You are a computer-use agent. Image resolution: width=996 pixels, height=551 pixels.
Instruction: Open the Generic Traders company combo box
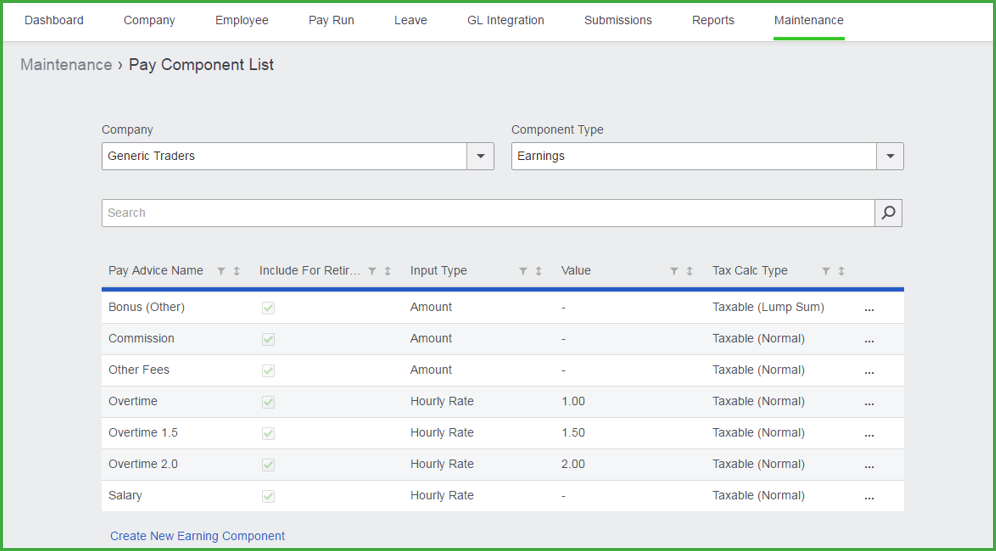coord(298,156)
